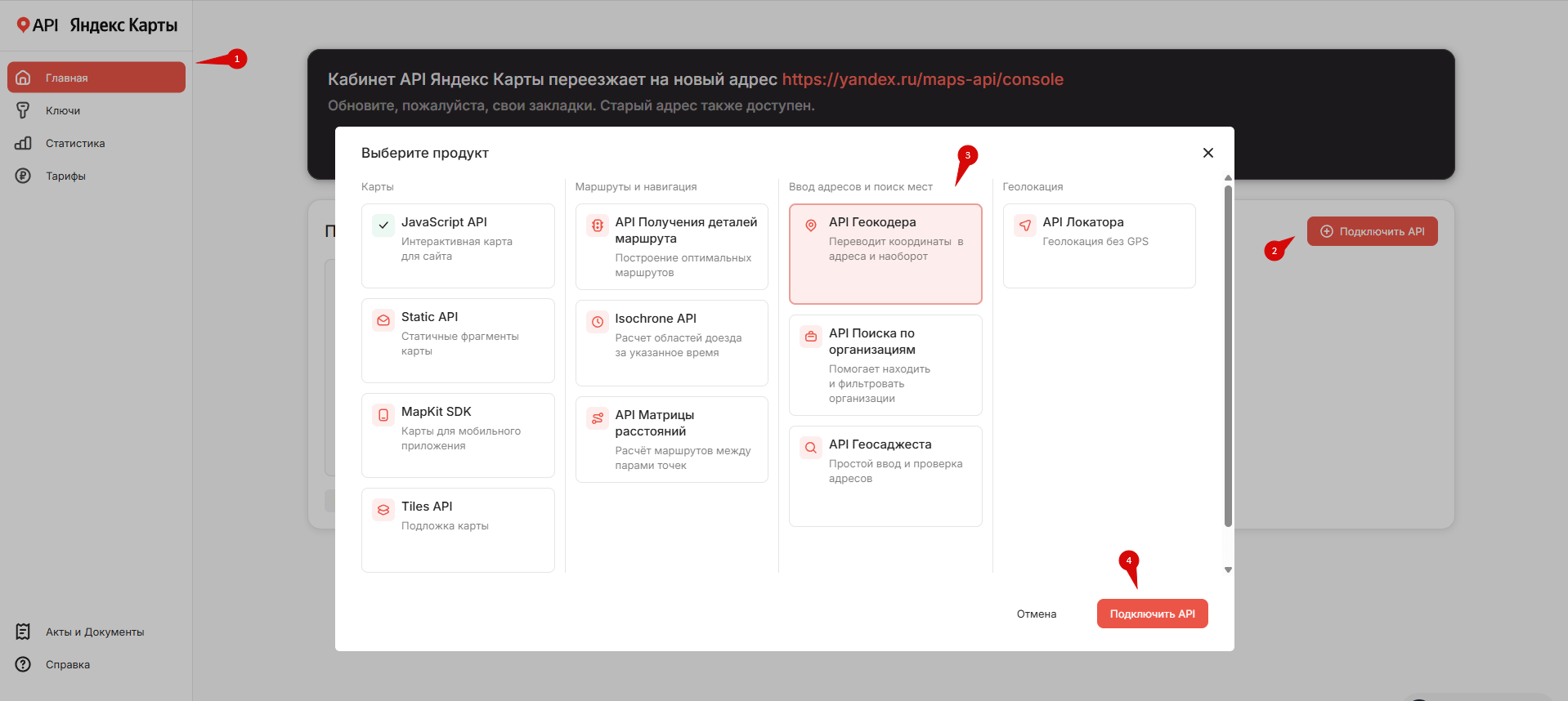Viewport: 1568px width, 701px height.
Task: Open the Справка help page
Action: 96,664
